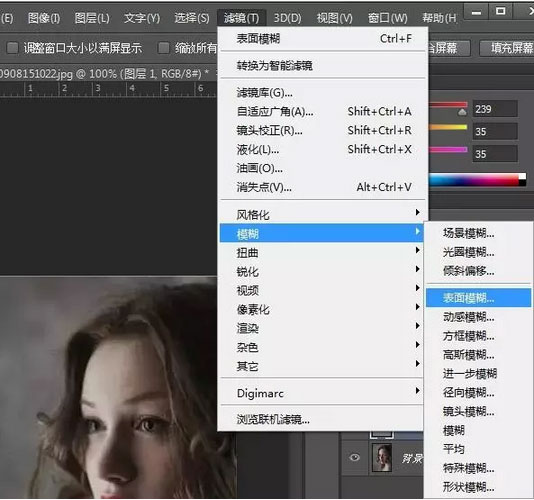Open 液化(L)... filter
534x500 pixels.
323,149
